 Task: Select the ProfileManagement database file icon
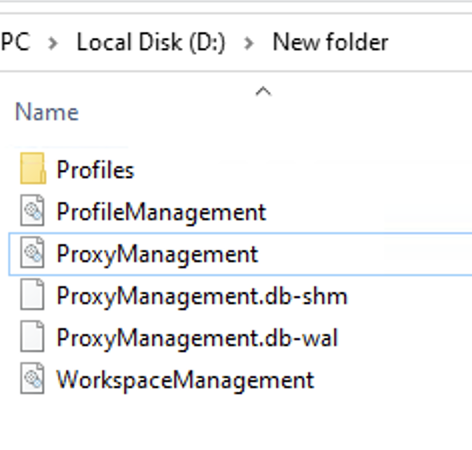pos(32,210)
